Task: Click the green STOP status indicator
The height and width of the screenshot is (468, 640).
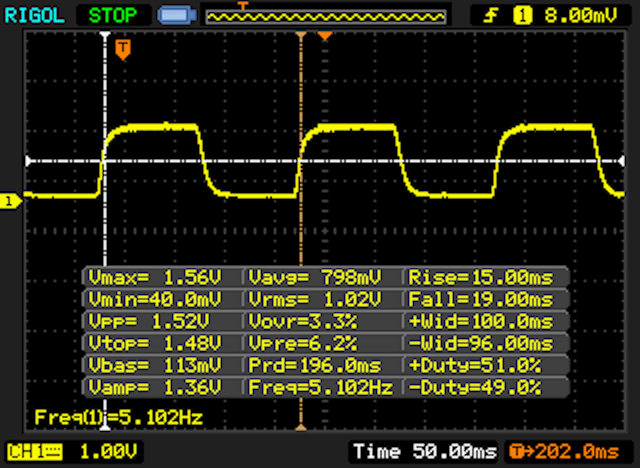Action: 113,16
